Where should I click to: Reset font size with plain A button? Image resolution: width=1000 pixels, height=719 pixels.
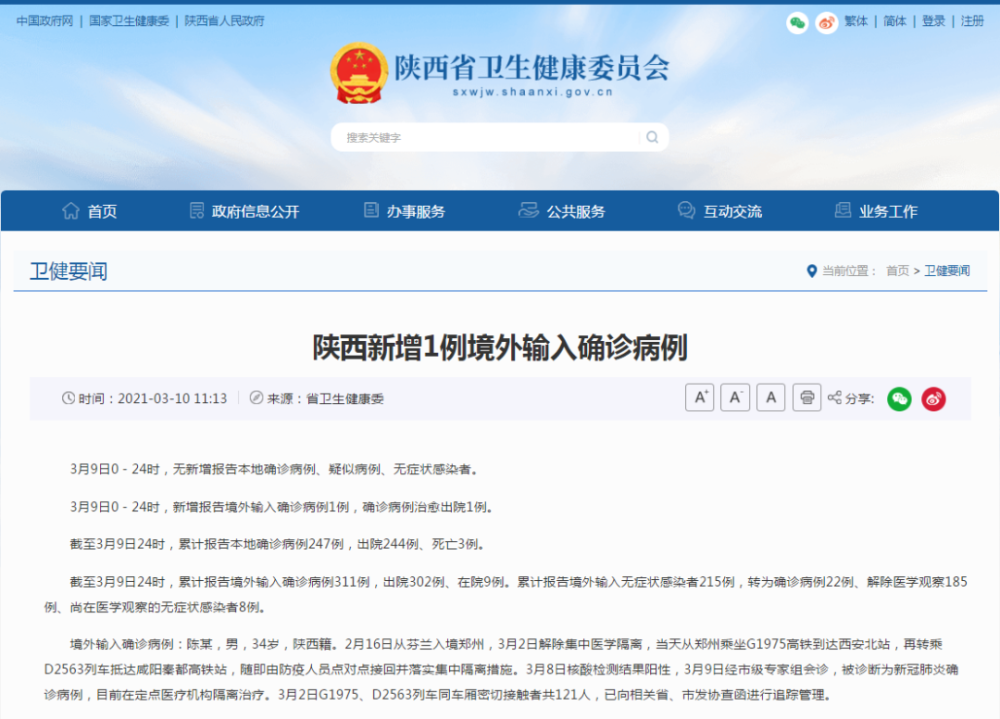click(770, 398)
